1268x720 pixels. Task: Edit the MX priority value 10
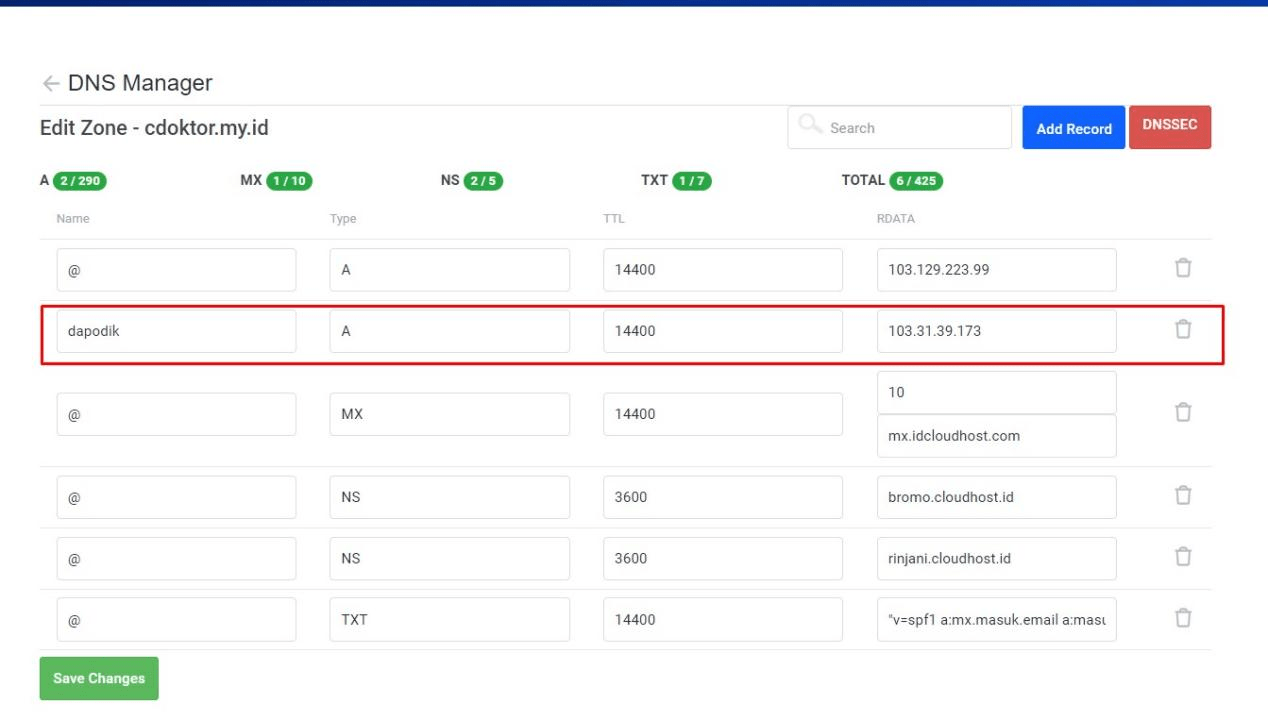point(996,393)
